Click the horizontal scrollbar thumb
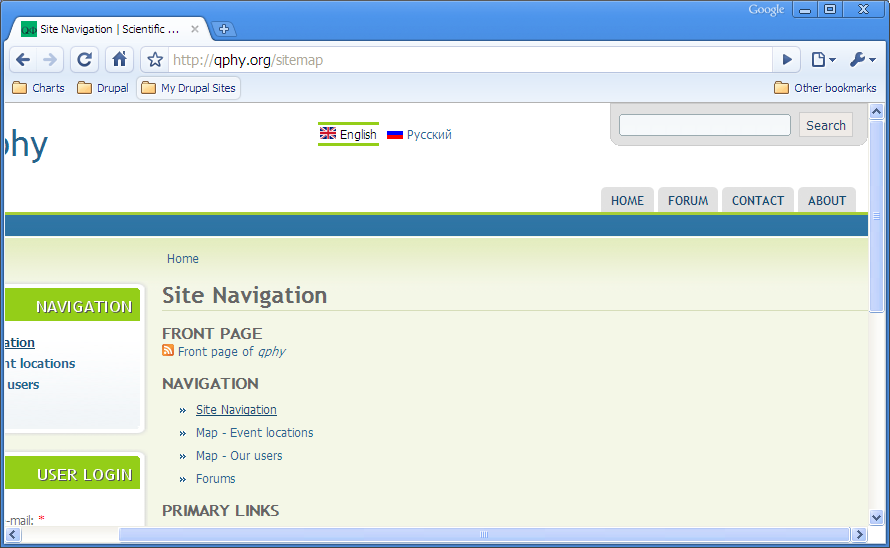This screenshot has height=548, width=890. pyautogui.click(x=484, y=534)
